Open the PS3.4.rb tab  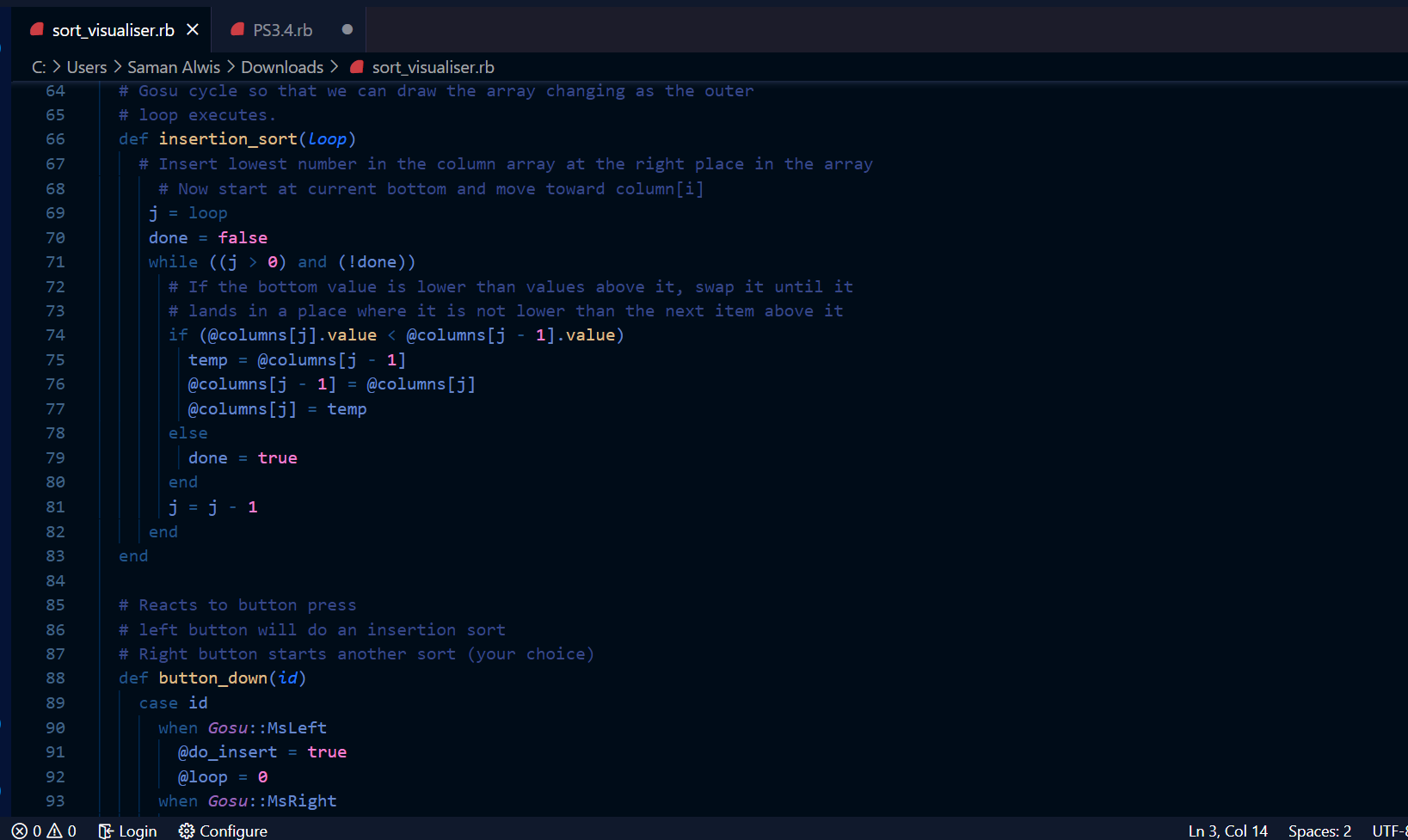282,30
